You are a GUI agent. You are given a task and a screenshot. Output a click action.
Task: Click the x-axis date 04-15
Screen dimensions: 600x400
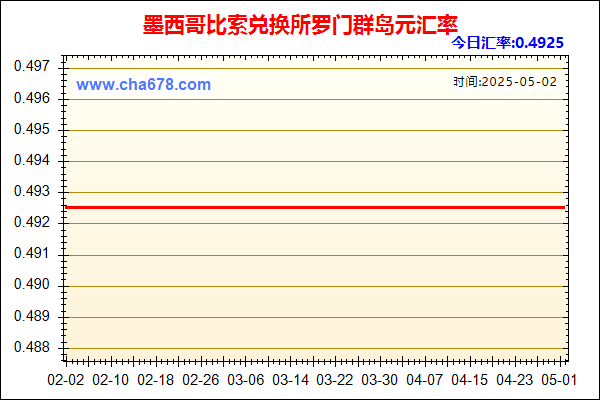tap(470, 380)
